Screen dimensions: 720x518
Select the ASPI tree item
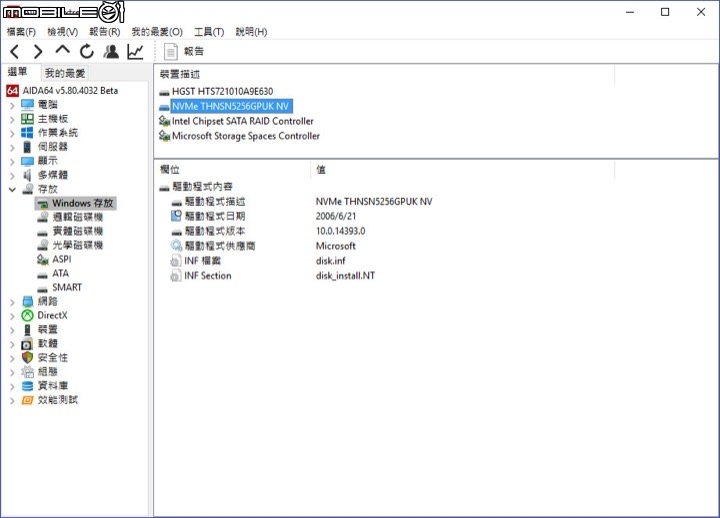(62, 259)
